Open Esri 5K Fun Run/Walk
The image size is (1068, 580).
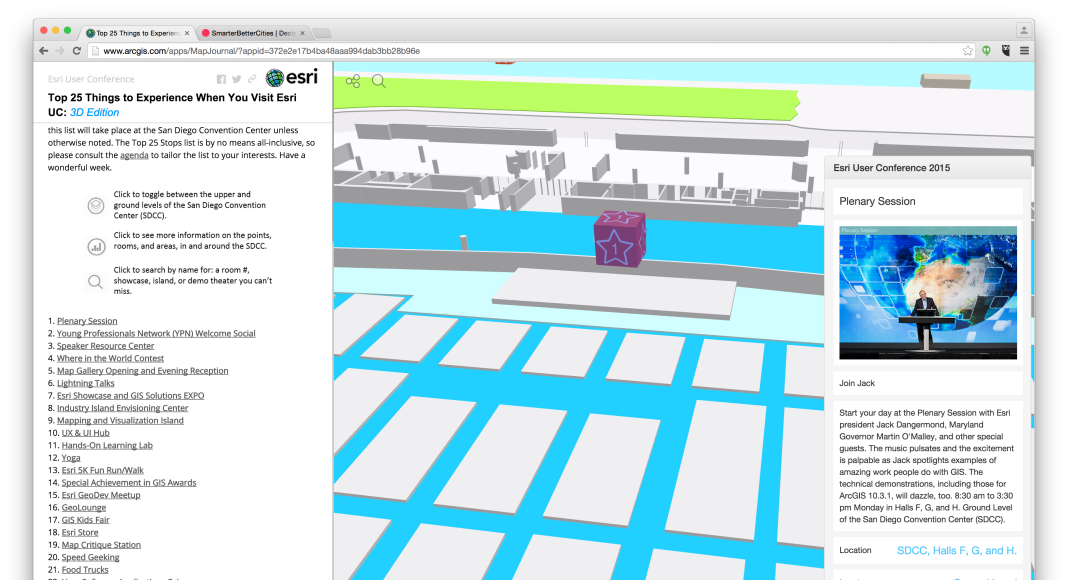(103, 470)
